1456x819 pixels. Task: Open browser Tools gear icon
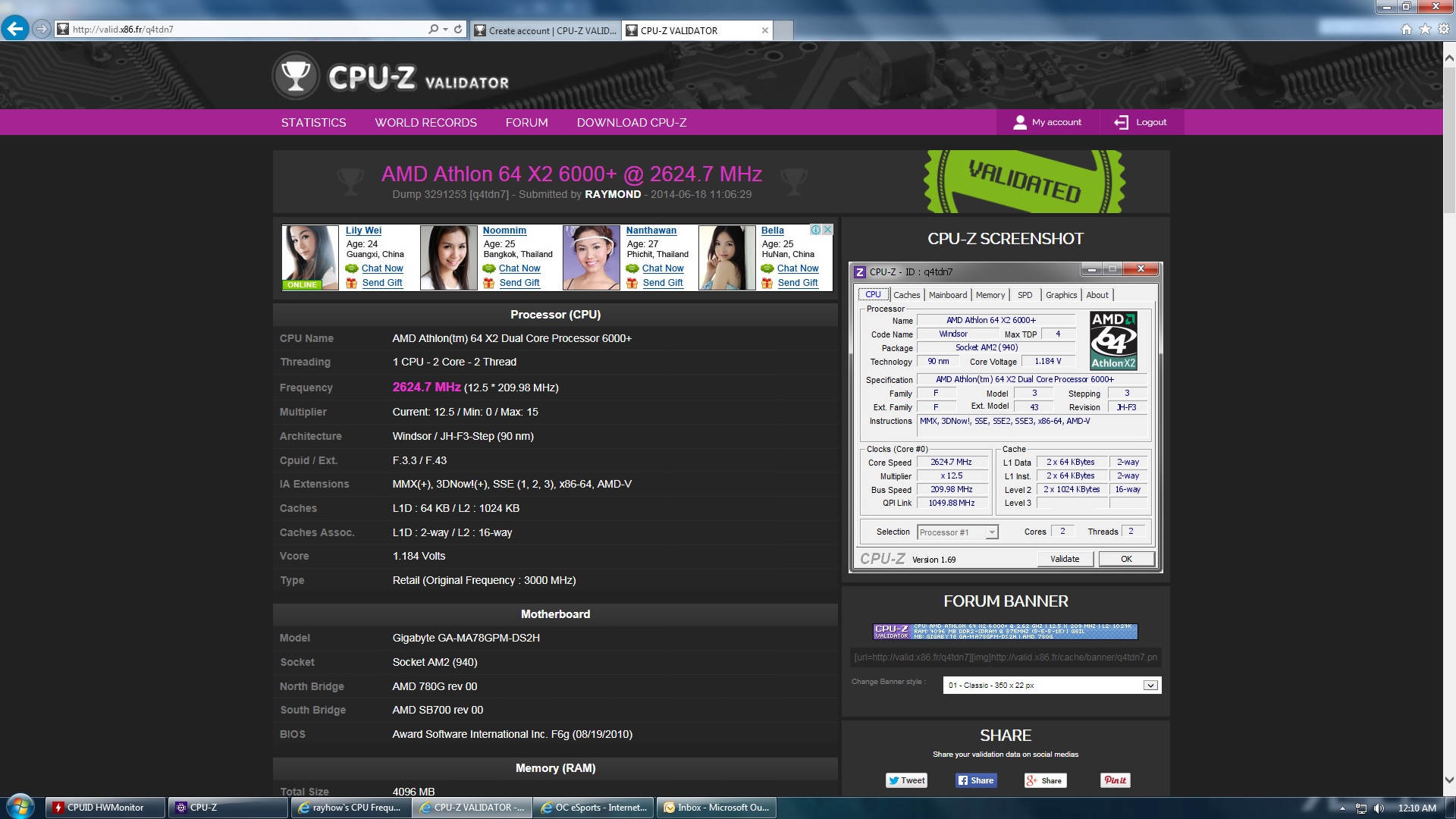[1443, 29]
